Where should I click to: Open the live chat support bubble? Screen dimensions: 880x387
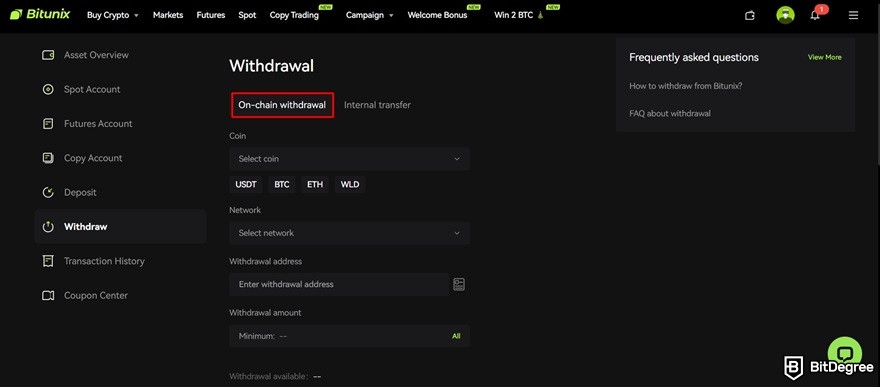coord(845,353)
